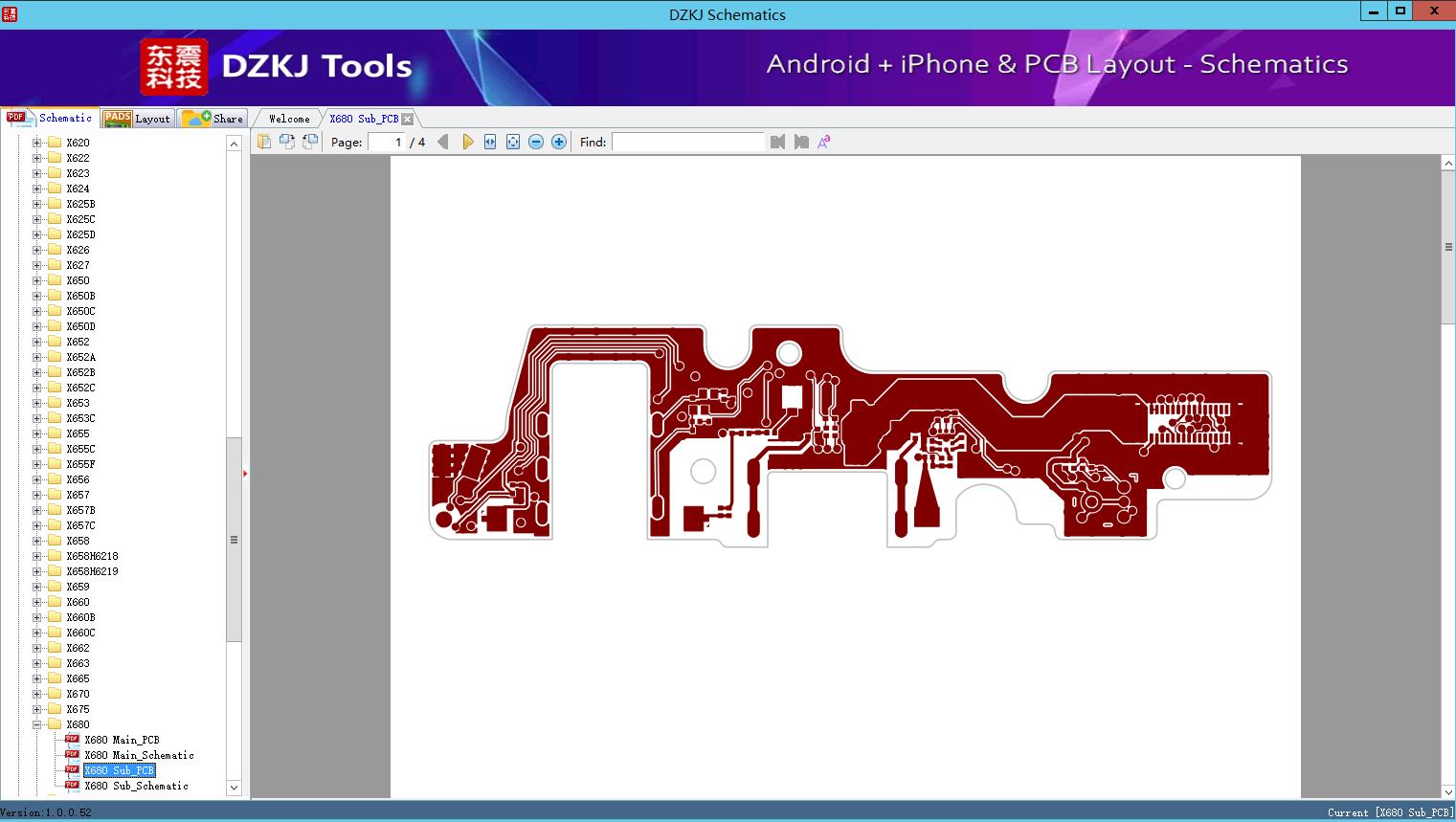The height and width of the screenshot is (822, 1456).
Task: Click the fit width icon
Action: point(490,142)
